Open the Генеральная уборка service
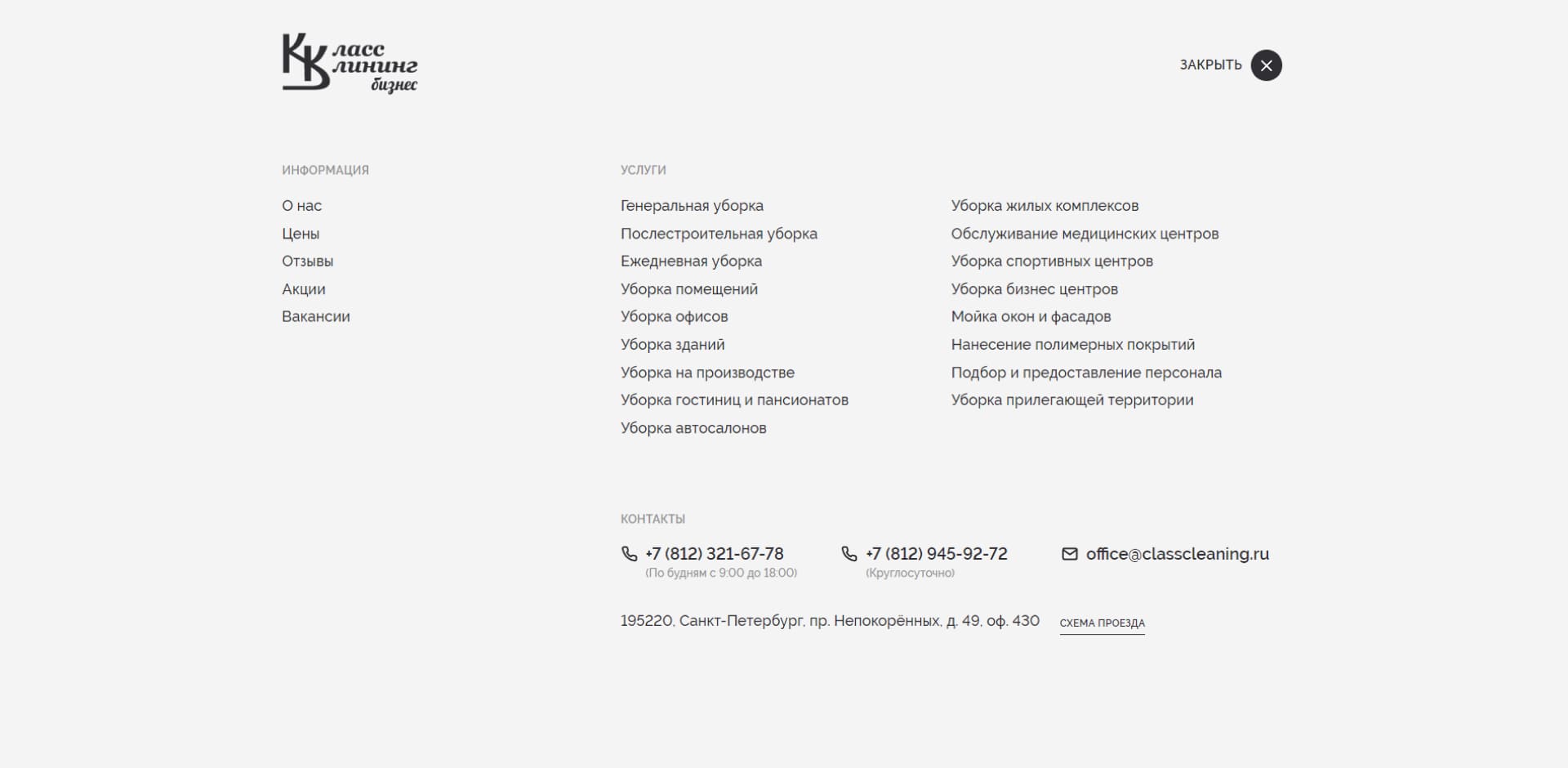 click(692, 206)
